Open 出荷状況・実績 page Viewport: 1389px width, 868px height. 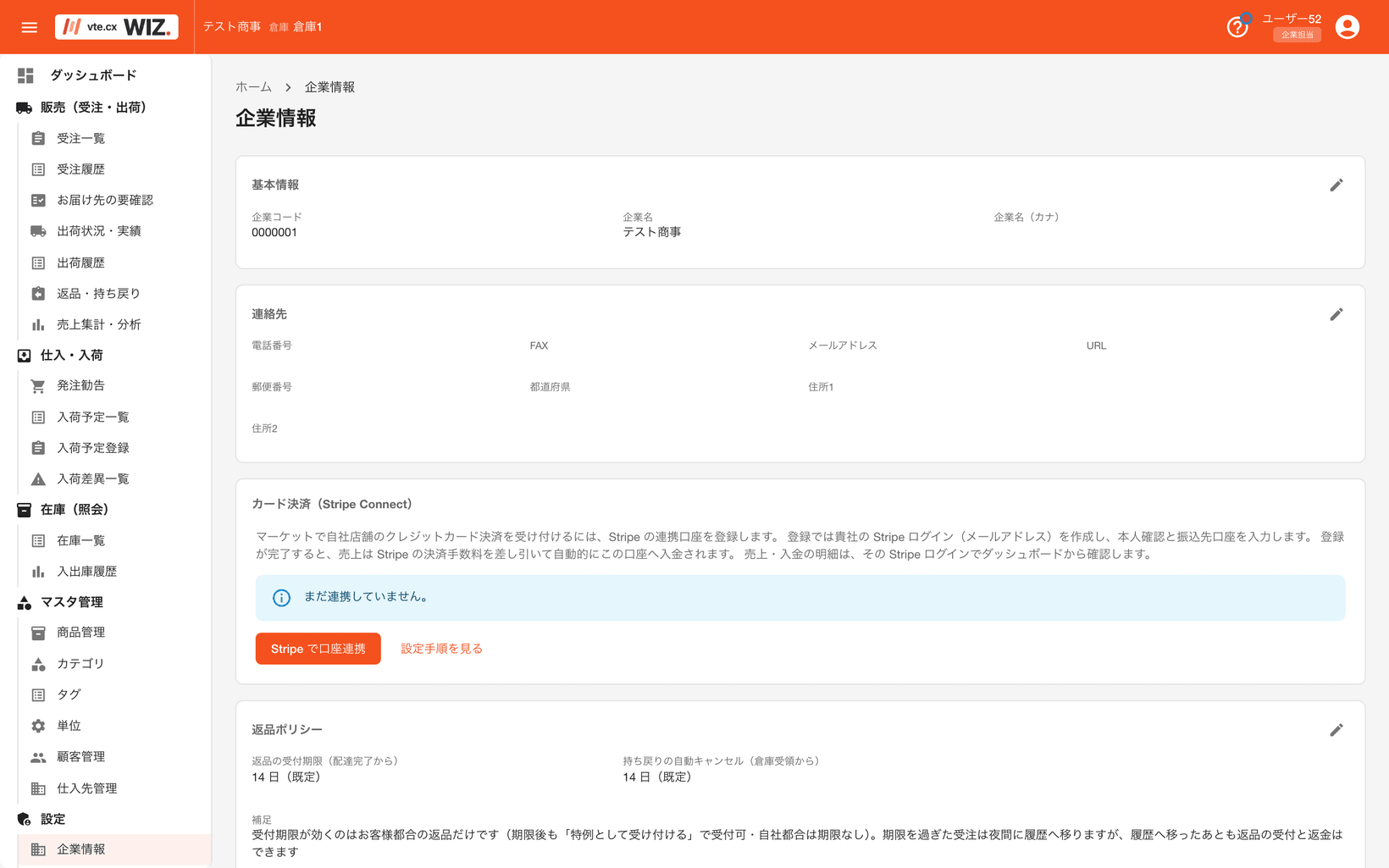point(113,231)
